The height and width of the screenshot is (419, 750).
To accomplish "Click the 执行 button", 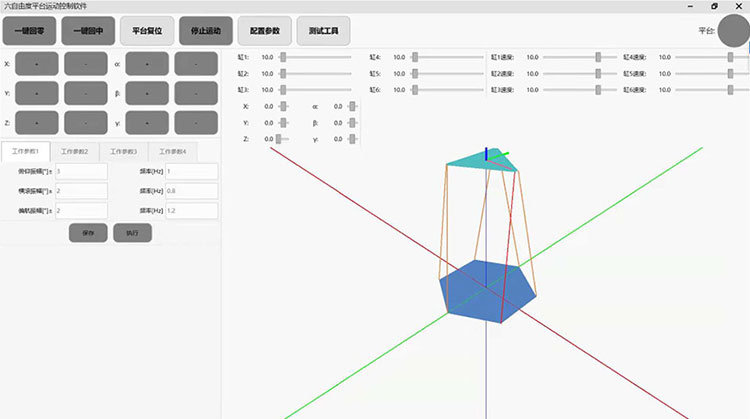I will coord(132,232).
